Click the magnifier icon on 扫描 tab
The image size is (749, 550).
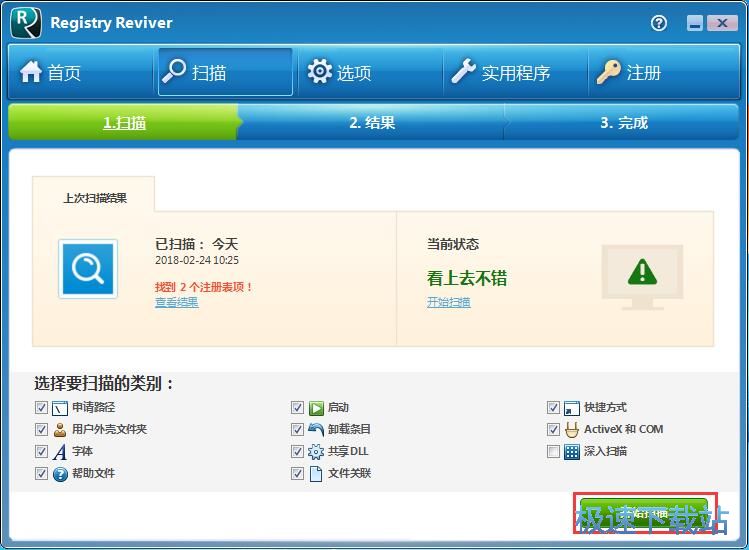click(x=174, y=71)
